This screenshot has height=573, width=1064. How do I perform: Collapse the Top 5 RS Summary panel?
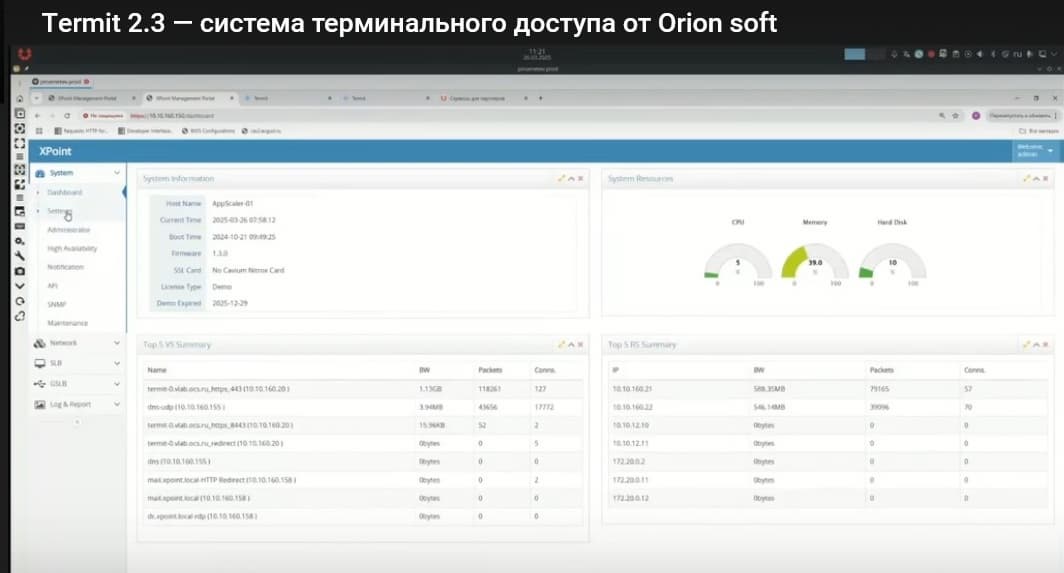pyautogui.click(x=1036, y=344)
